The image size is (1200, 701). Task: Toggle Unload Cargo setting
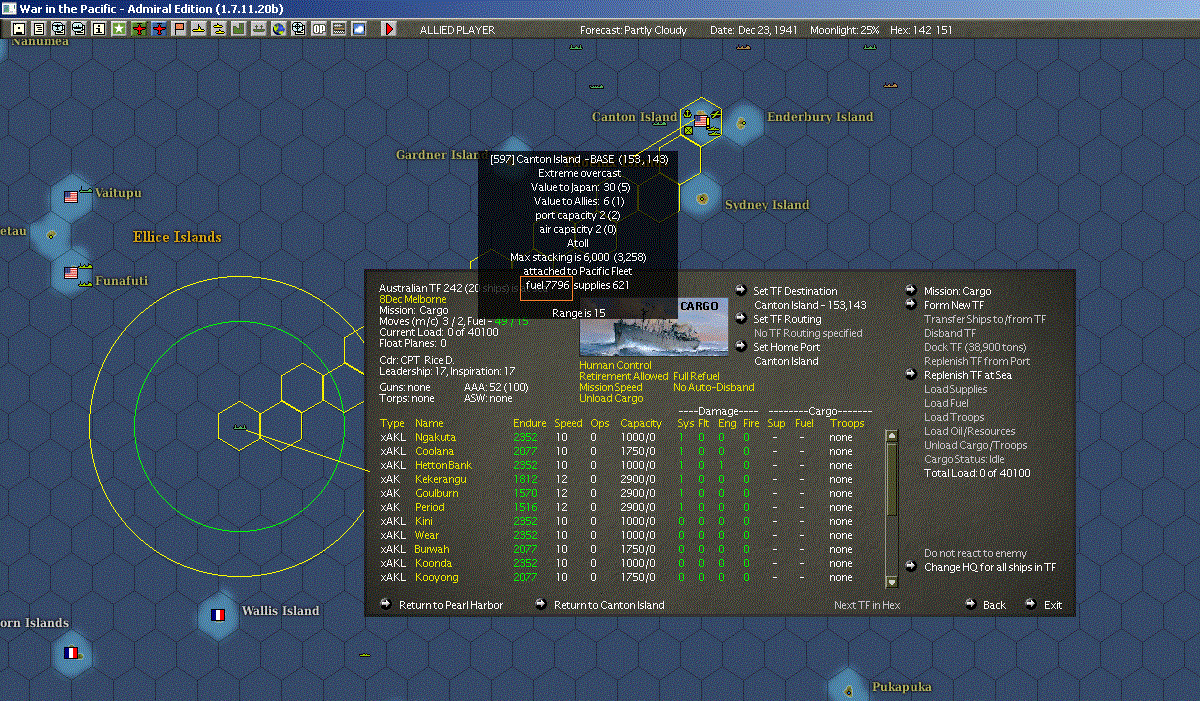click(x=612, y=399)
